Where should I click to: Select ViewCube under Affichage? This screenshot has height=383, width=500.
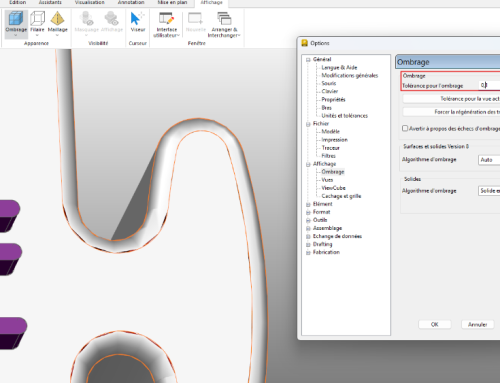333,188
